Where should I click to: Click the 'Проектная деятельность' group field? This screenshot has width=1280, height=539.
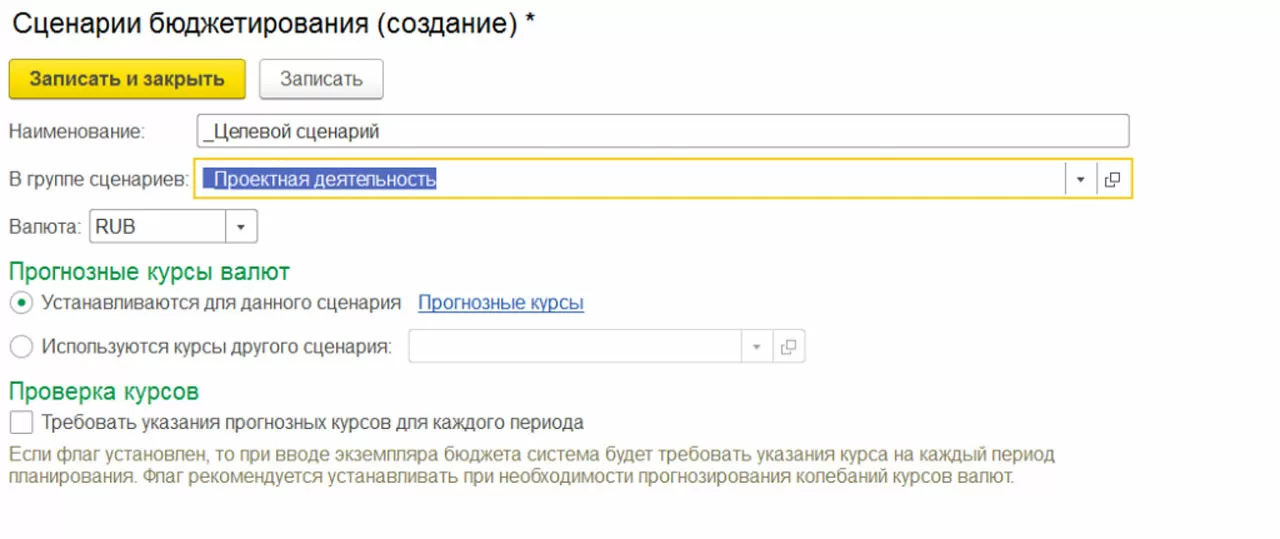630,180
